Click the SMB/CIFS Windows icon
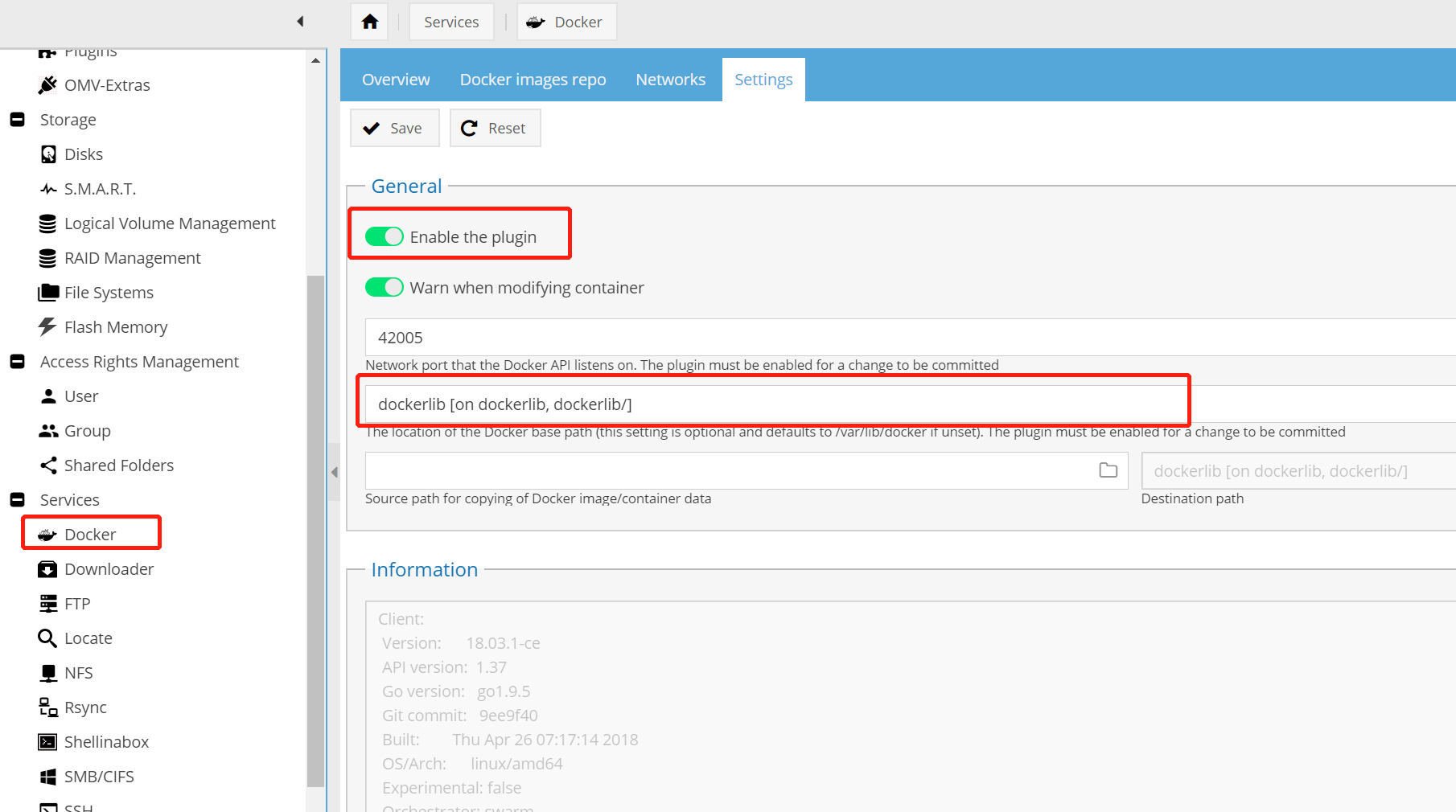Image resolution: width=1456 pixels, height=812 pixels. pos(48,777)
